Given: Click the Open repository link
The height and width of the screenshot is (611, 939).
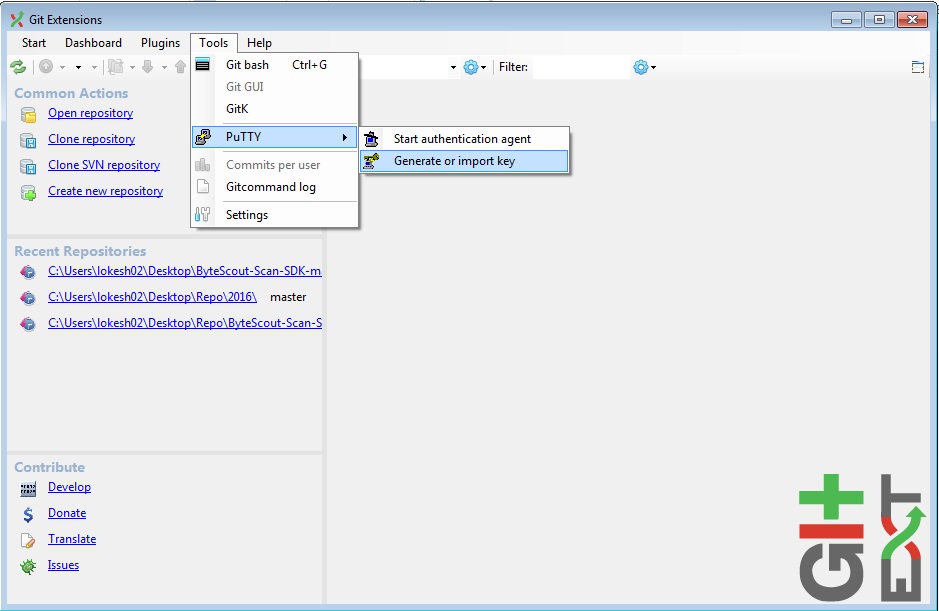Looking at the screenshot, I should point(90,113).
